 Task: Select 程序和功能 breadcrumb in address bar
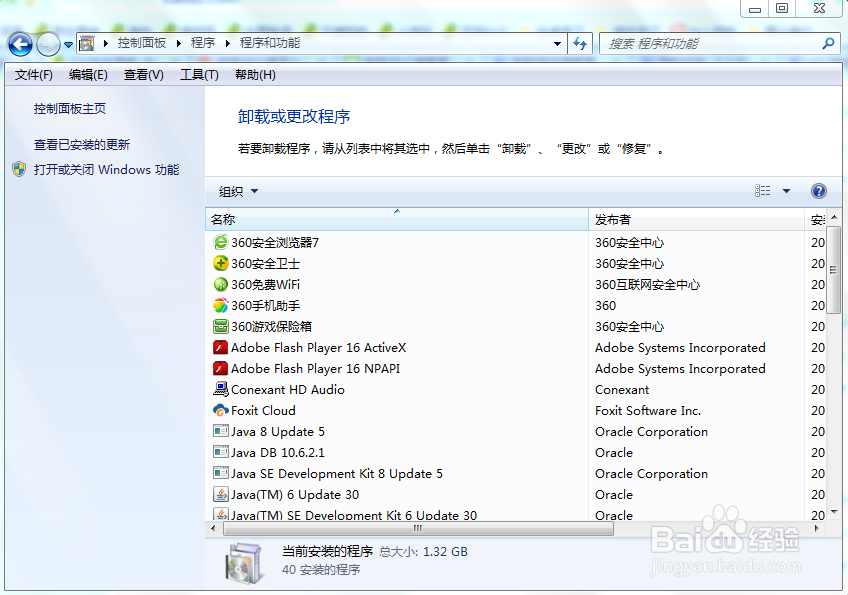tap(270, 43)
